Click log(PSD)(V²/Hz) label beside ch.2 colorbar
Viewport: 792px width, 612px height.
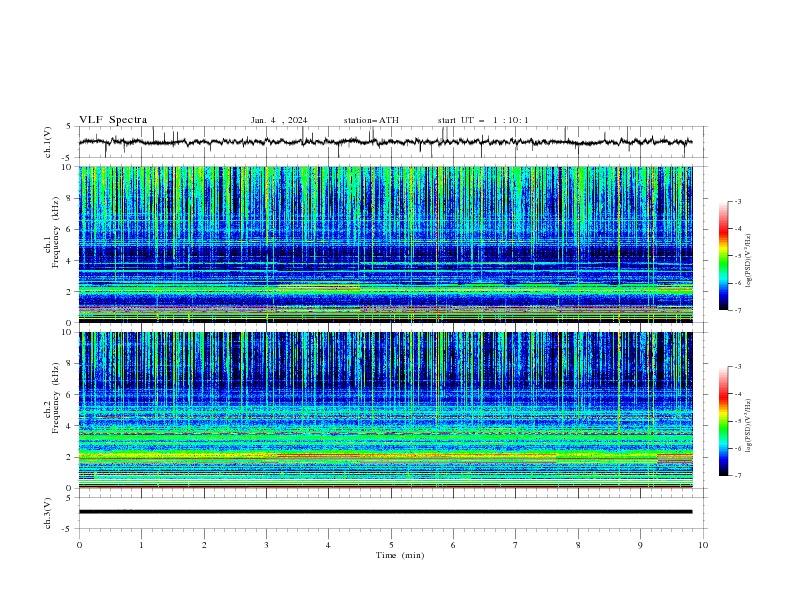pyautogui.click(x=749, y=426)
